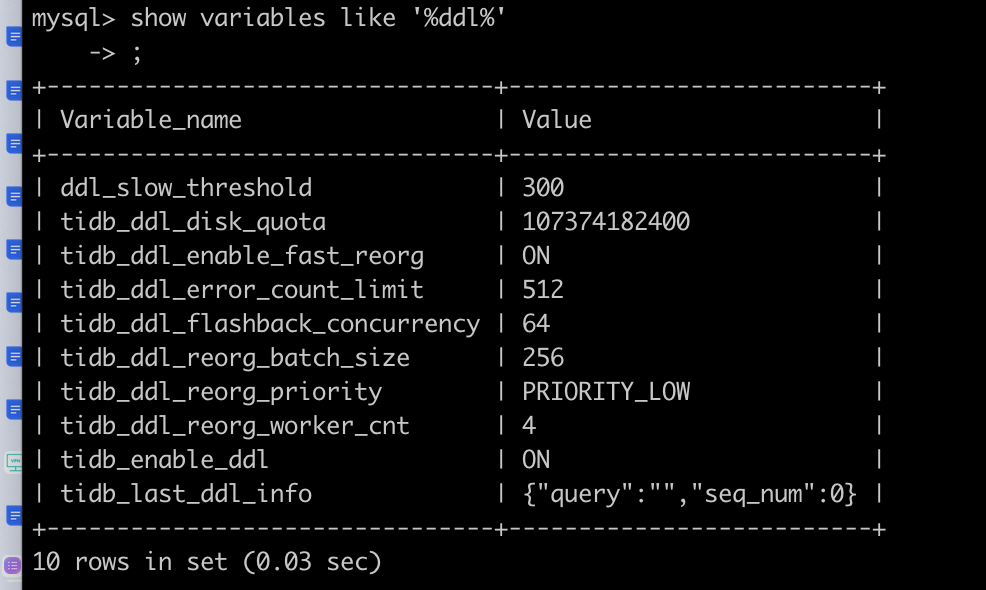The image size is (986, 590).
Task: Click the tidb_ddl_reorg_worker_cnt variable name
Action: point(235,425)
